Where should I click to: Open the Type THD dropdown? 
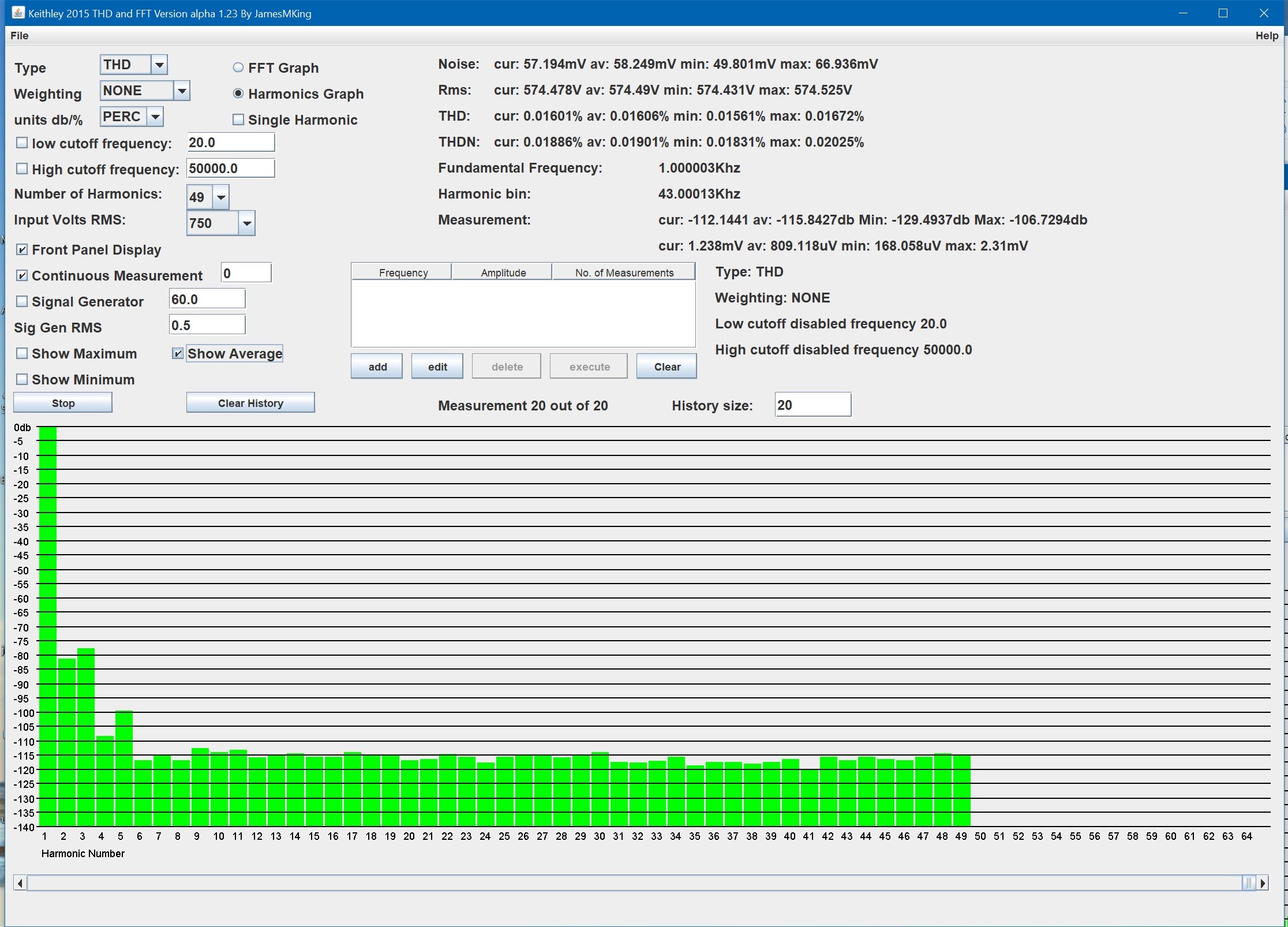[159, 65]
